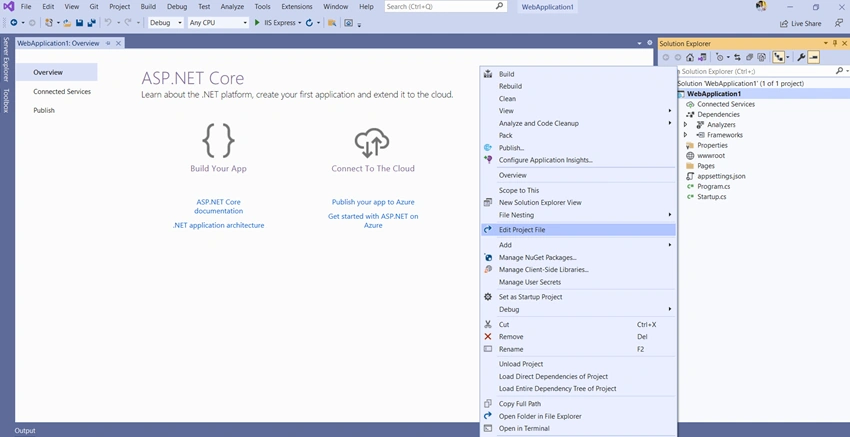Click the refresh browser icon after IIS Express
This screenshot has width=850, height=437.
tap(309, 23)
